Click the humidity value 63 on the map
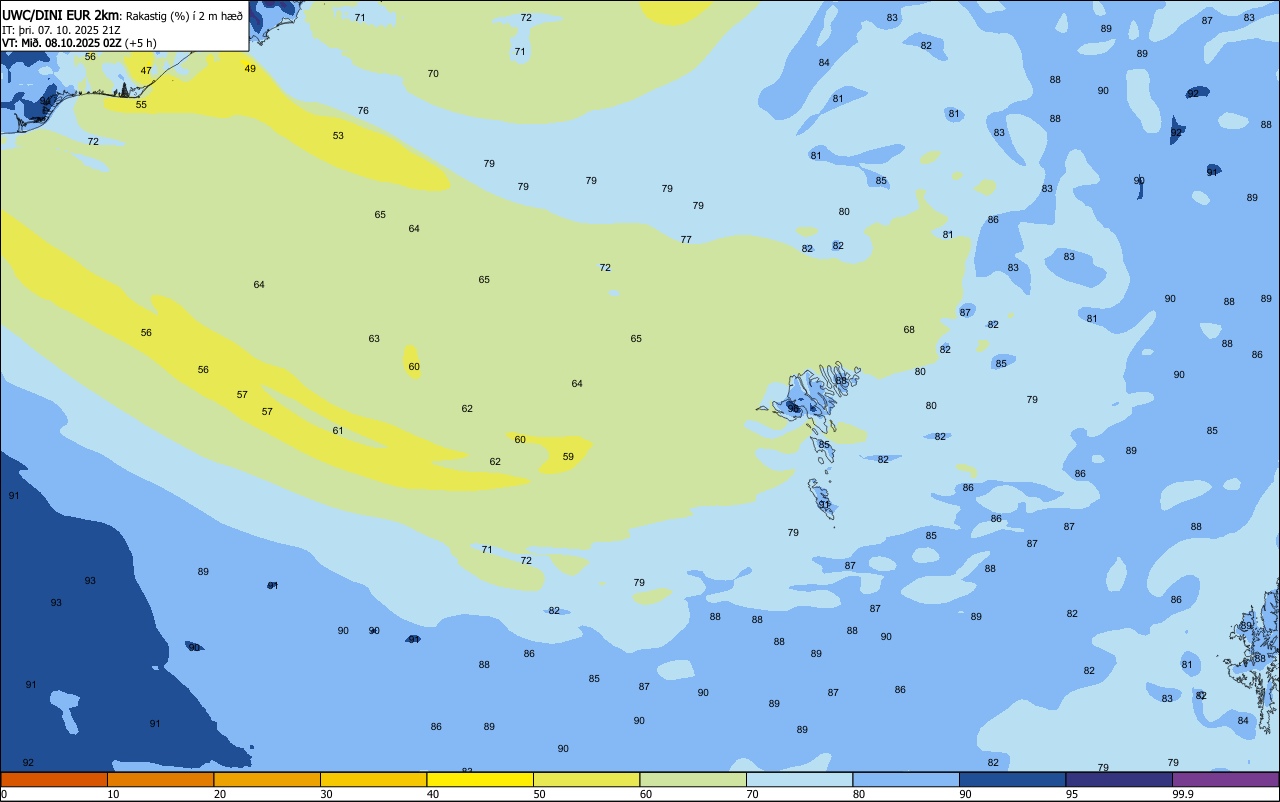 point(374,338)
